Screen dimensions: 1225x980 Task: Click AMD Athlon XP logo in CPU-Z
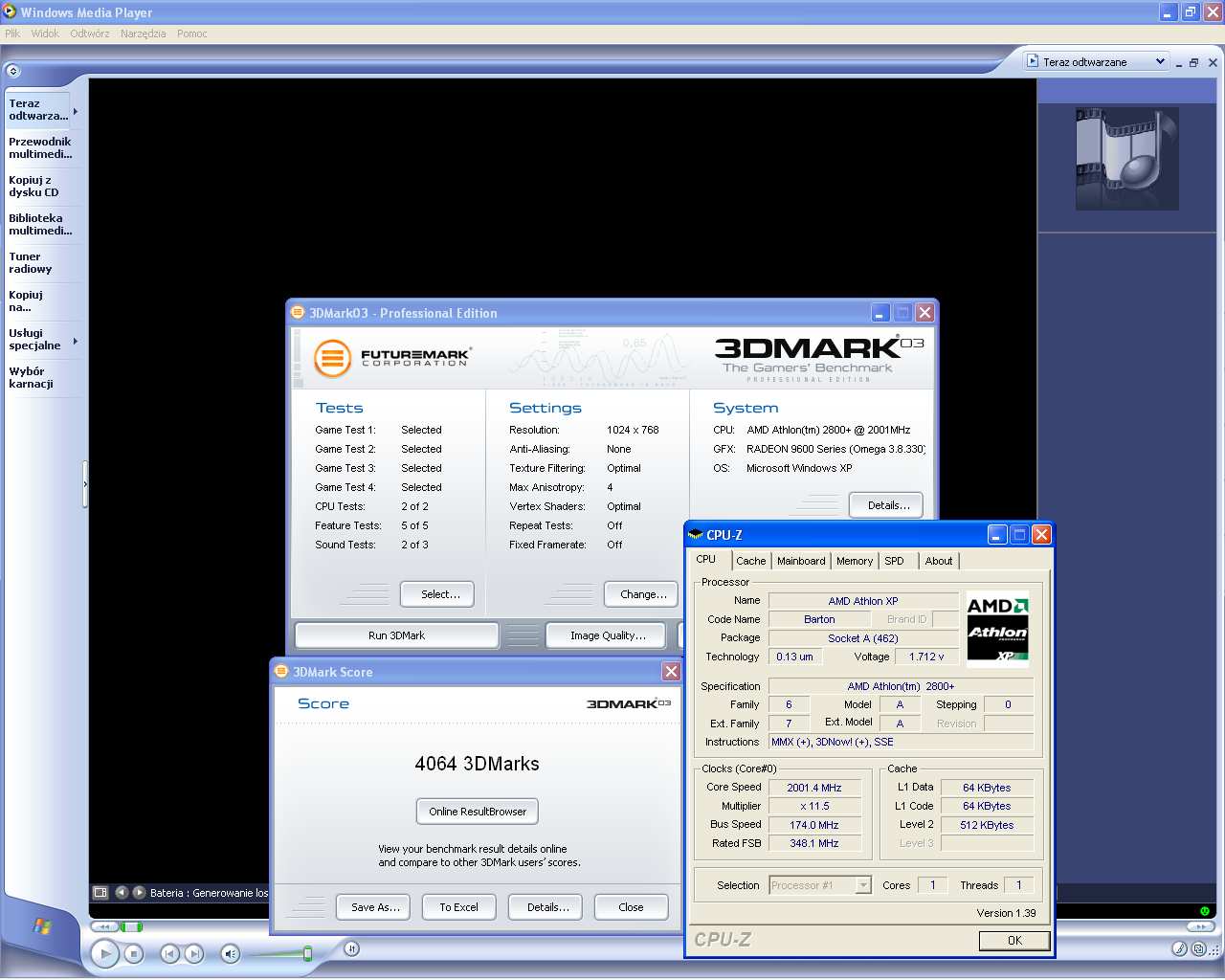[x=997, y=629]
